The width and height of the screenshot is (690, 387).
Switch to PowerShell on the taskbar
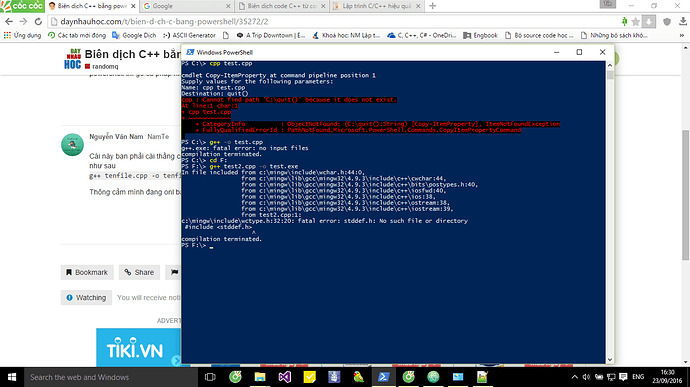pyautogui.click(x=384, y=377)
